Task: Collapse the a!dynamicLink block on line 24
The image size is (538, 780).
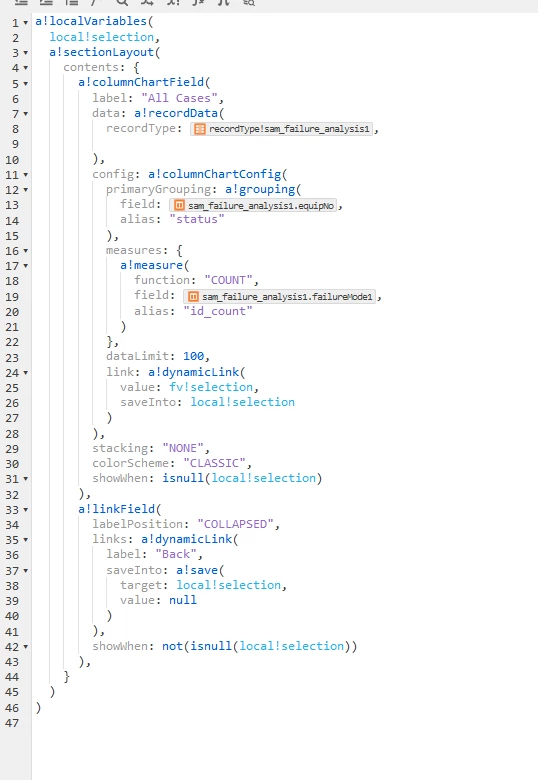Action: click(25, 373)
